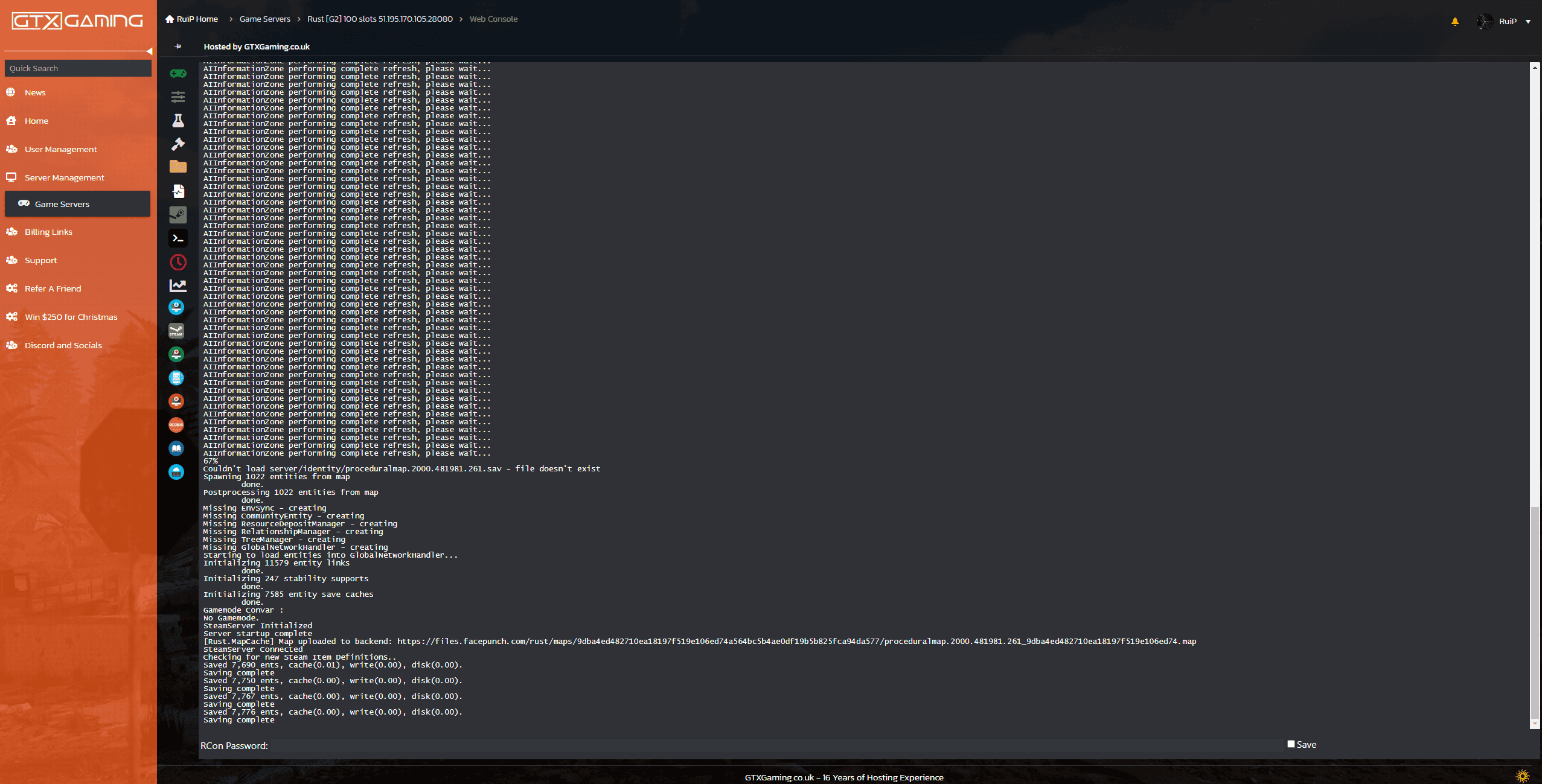Click the lab flask icon

(178, 121)
